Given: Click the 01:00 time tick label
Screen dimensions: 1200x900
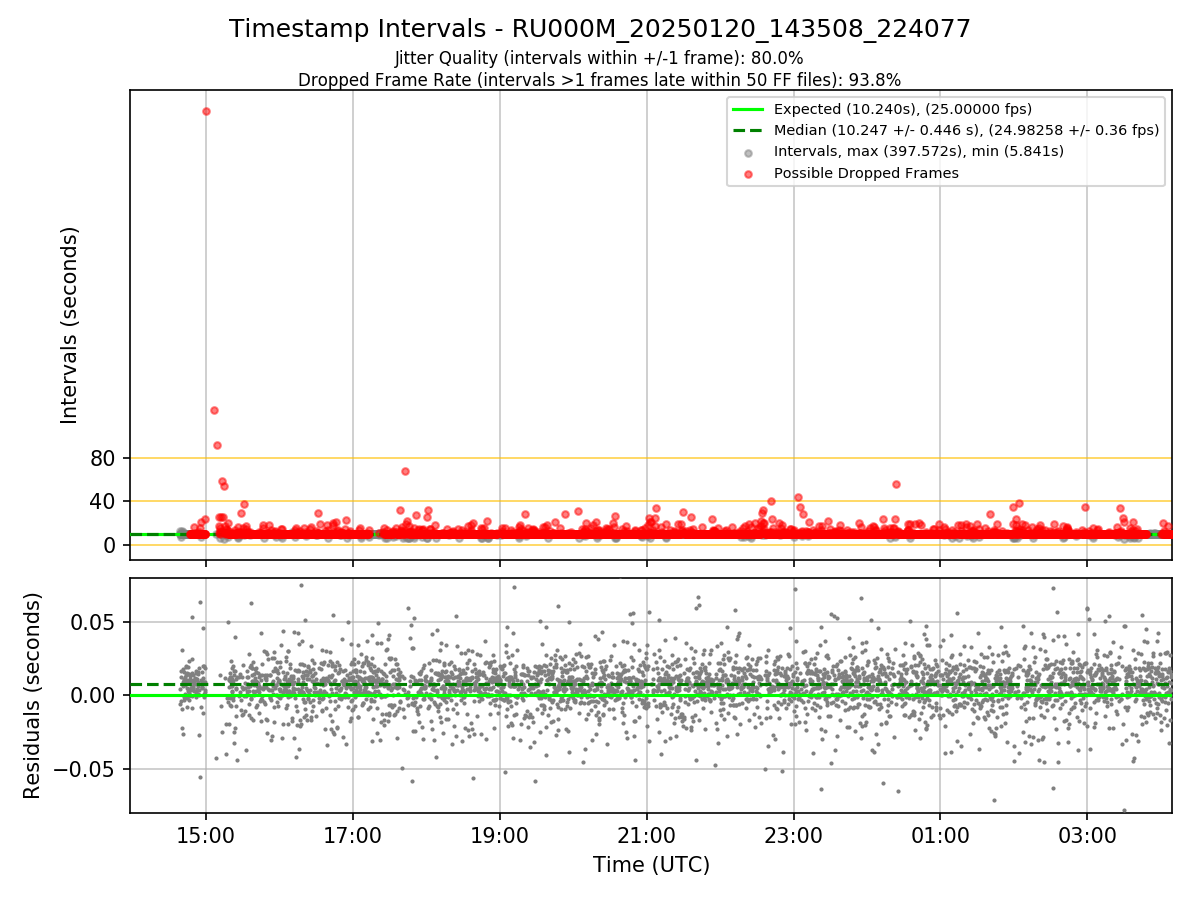Looking at the screenshot, I should [940, 835].
